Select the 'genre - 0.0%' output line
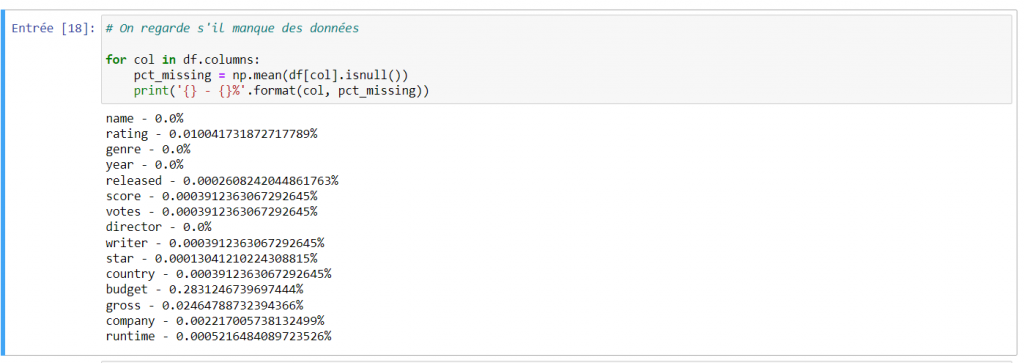This screenshot has width=1024, height=363. 148,150
